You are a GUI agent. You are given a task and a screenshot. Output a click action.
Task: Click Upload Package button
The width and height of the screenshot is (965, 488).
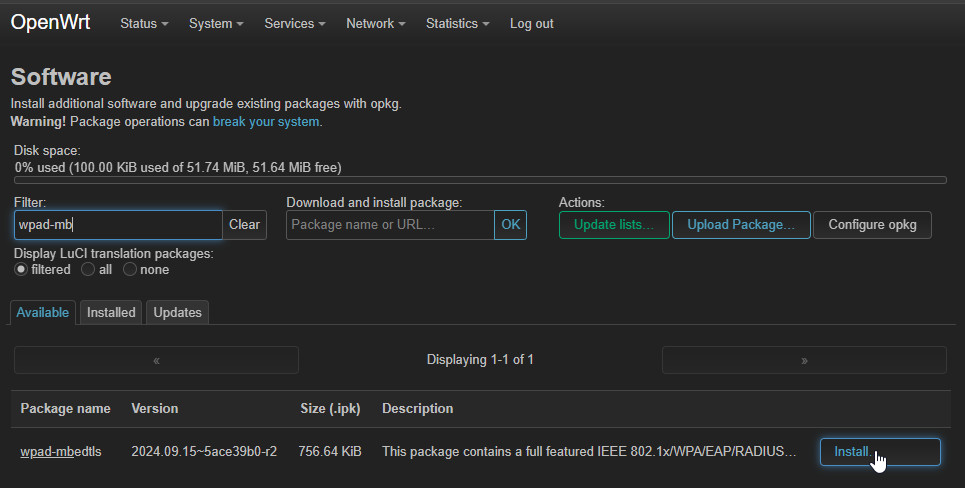point(741,225)
